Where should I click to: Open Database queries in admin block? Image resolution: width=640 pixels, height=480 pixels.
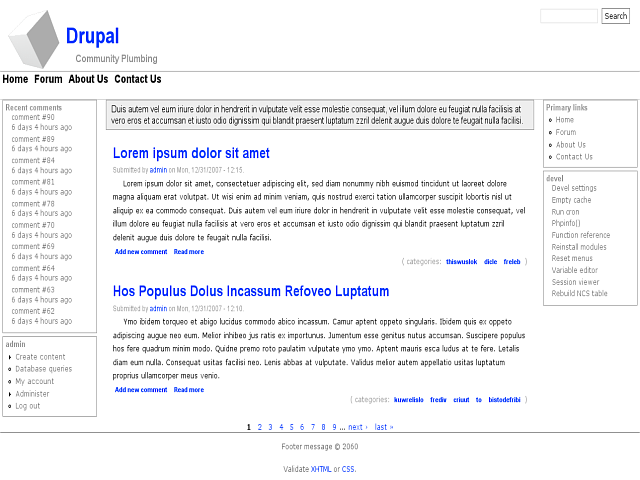click(43, 369)
